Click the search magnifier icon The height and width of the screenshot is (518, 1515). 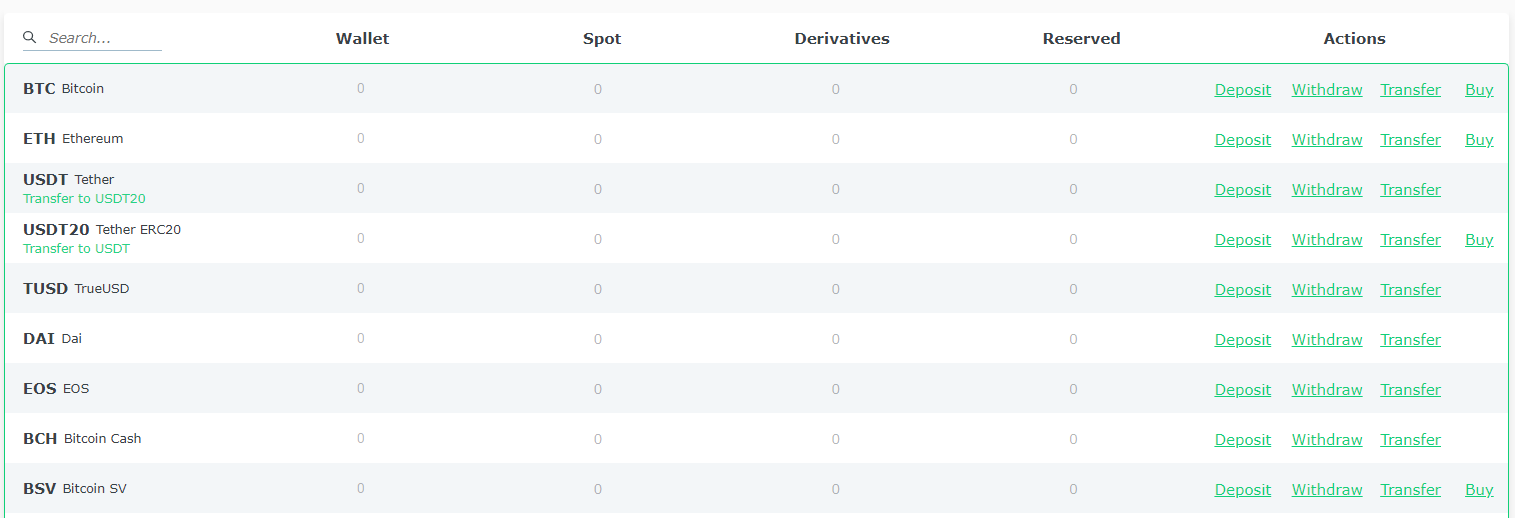click(30, 38)
